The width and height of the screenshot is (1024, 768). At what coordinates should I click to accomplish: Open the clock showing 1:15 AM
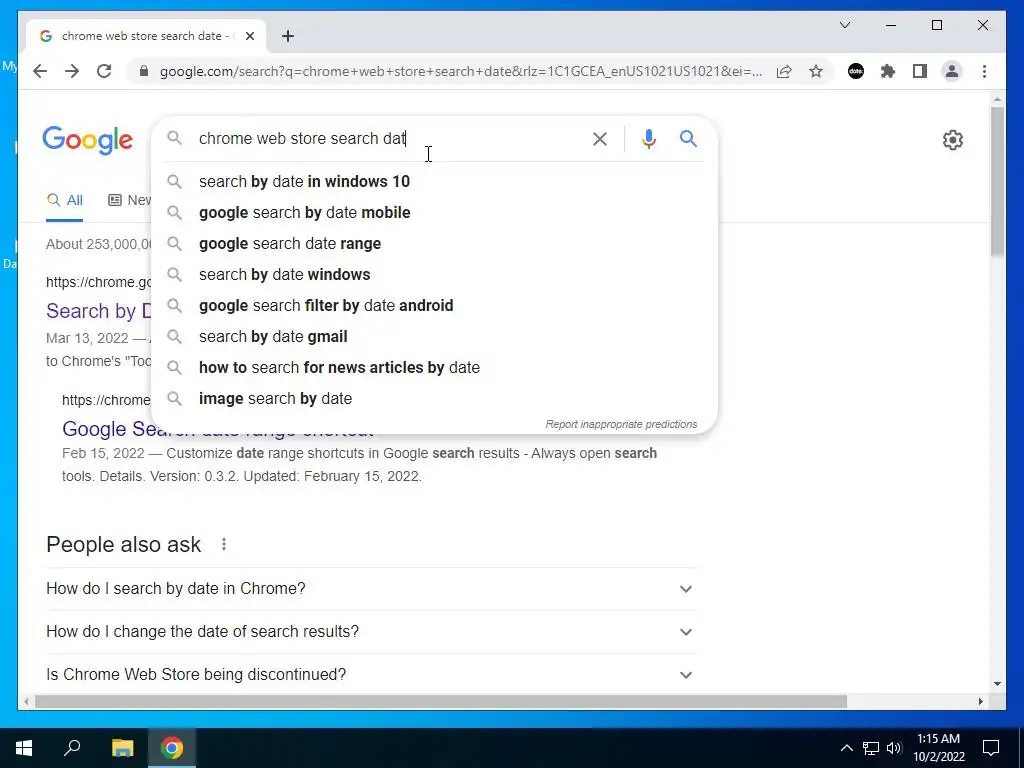(938, 748)
